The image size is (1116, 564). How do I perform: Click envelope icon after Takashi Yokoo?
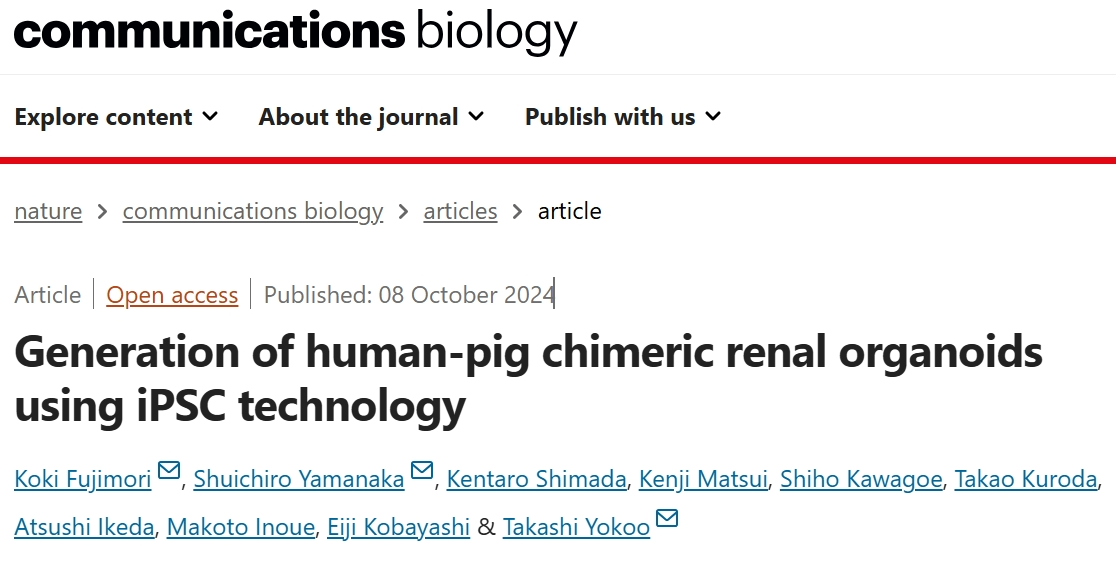tap(667, 519)
